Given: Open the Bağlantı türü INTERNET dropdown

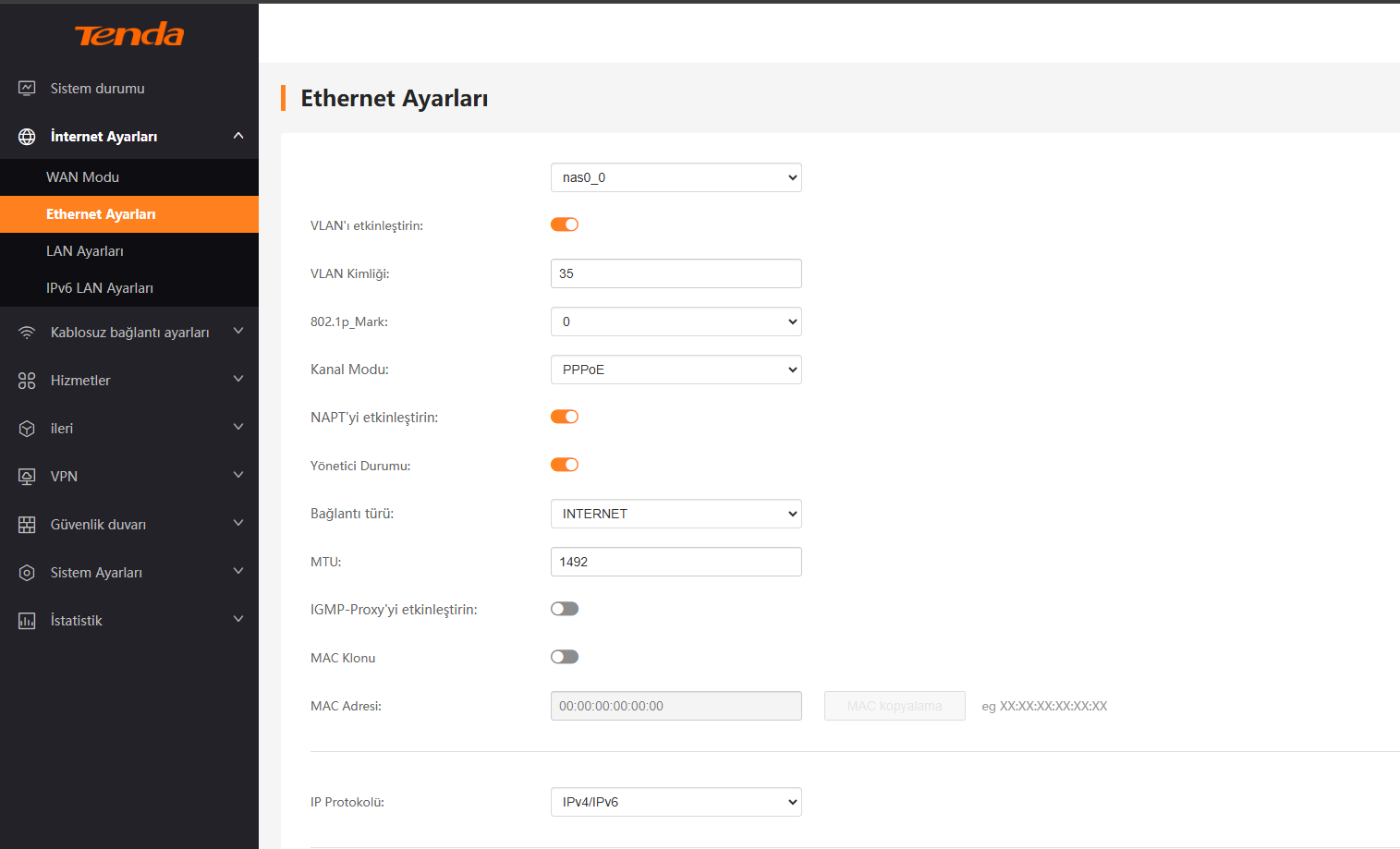Looking at the screenshot, I should pos(676,514).
